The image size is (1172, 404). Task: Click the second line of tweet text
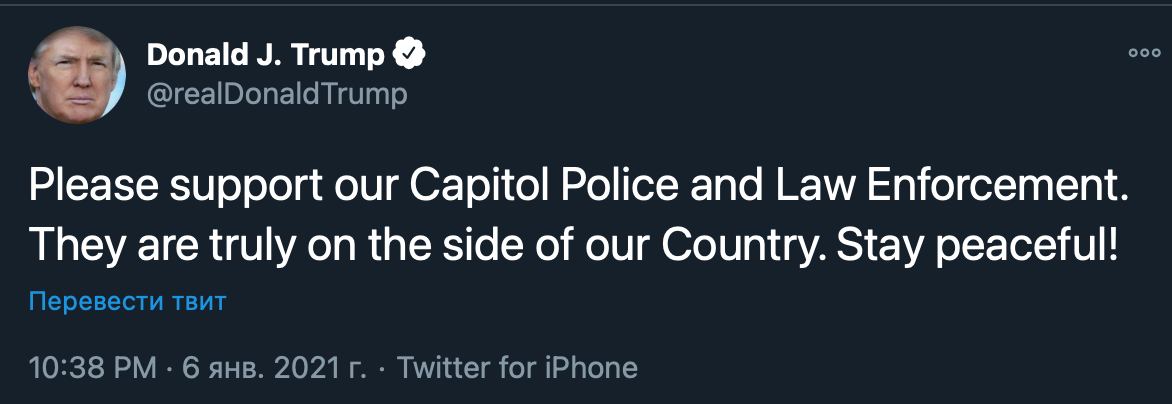(572, 243)
